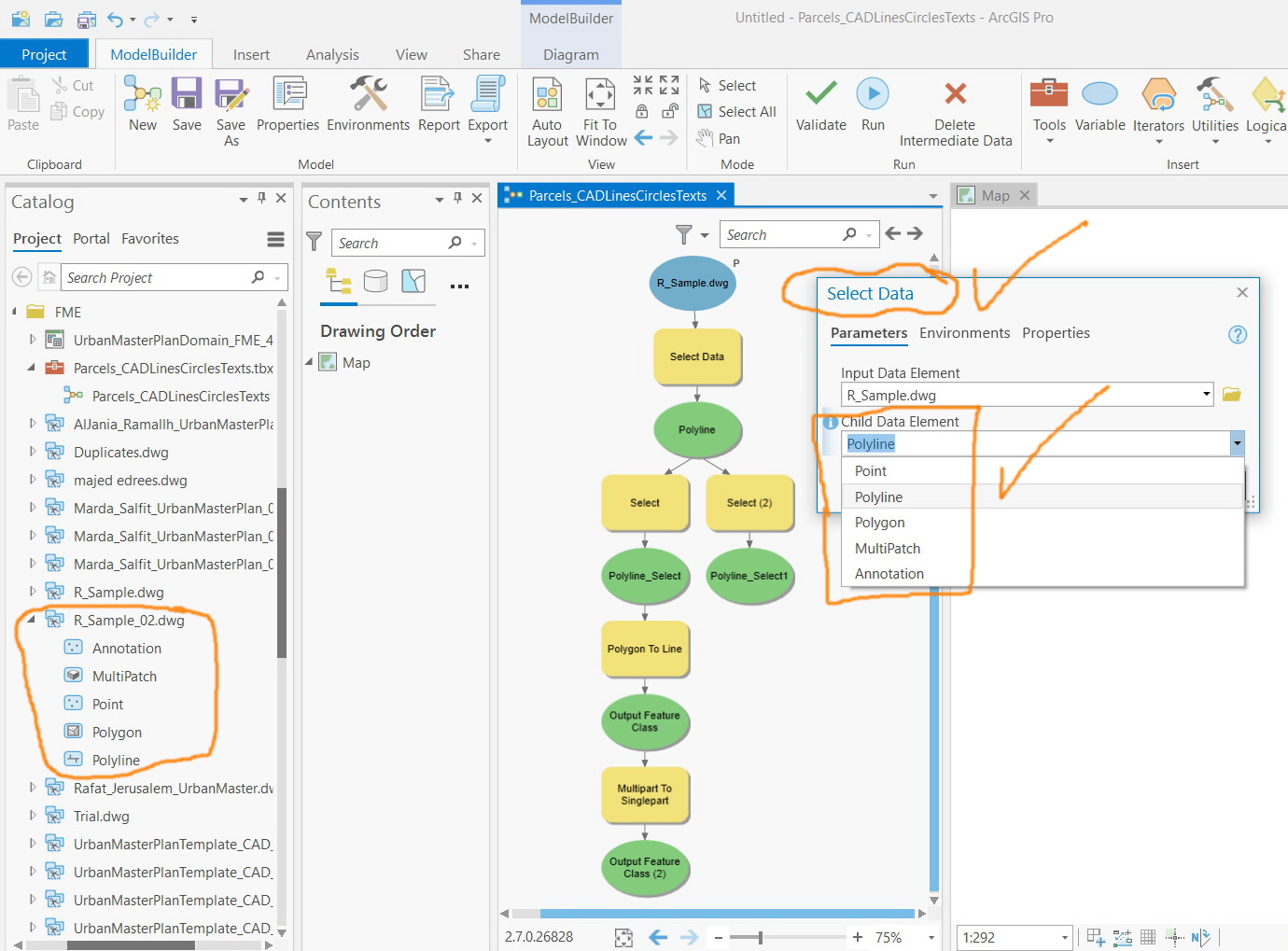The width and height of the screenshot is (1288, 951).
Task: Browse for input data with folder icon
Action: coord(1231,395)
